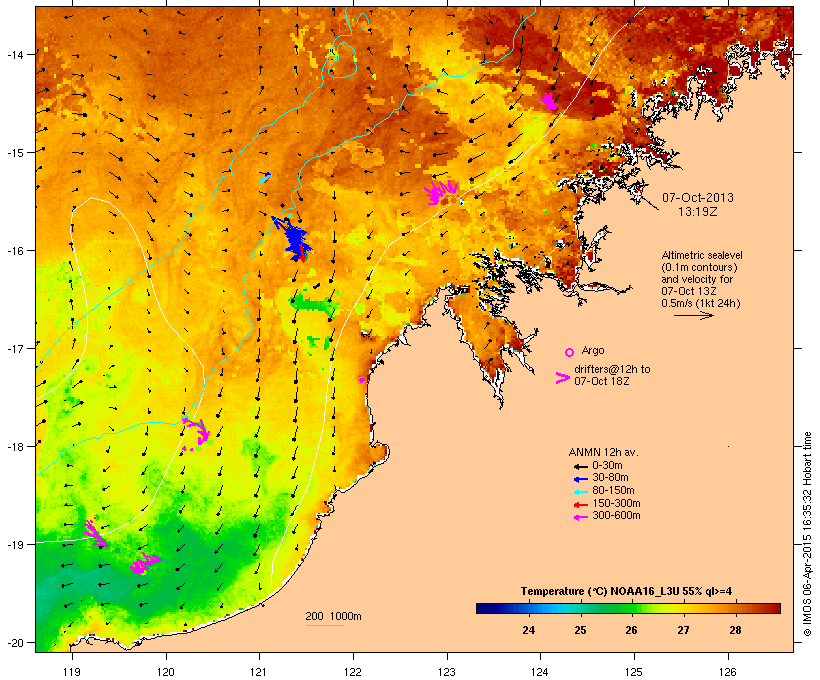Click the vertical IMOS copyright timestamp text

click(807, 534)
